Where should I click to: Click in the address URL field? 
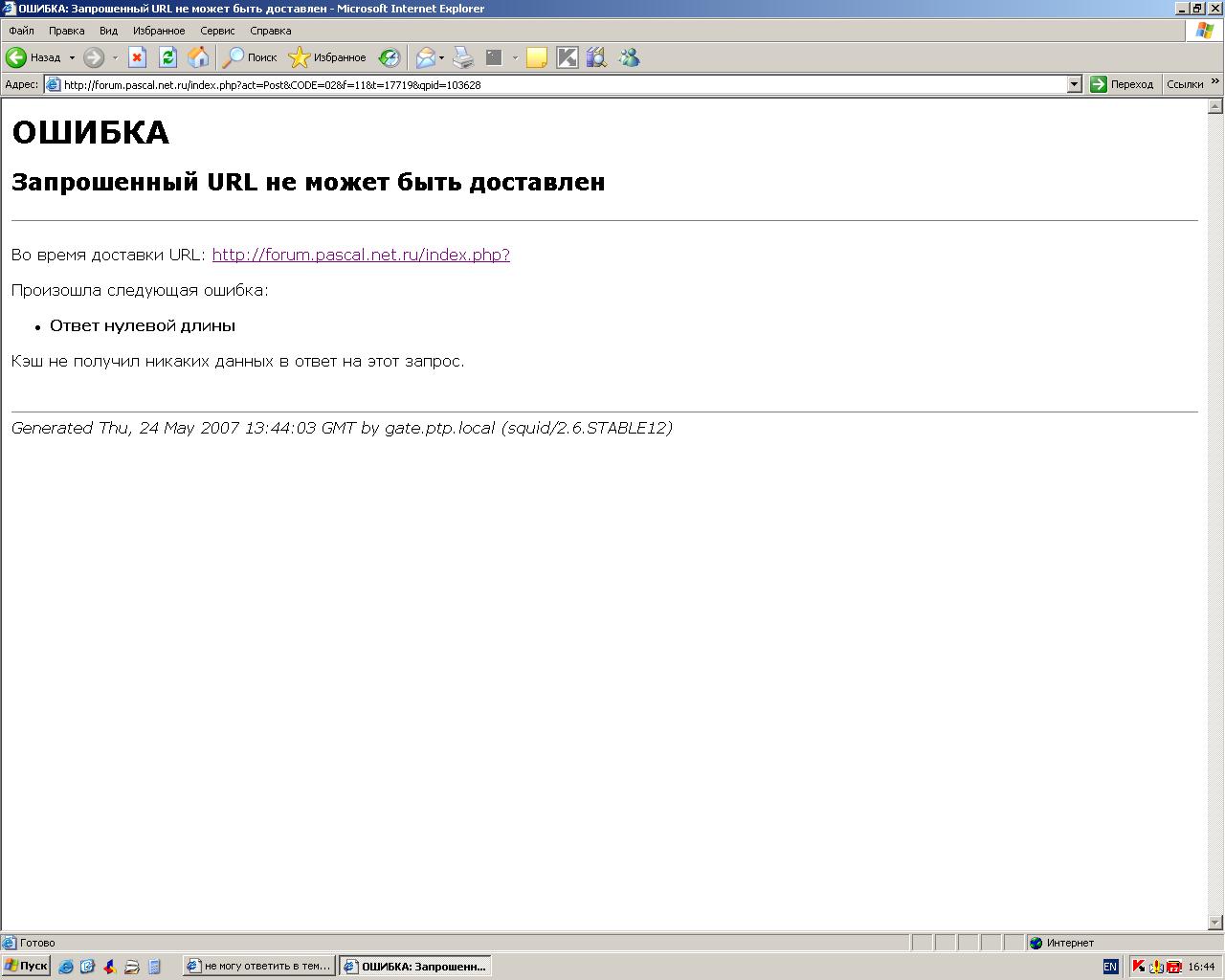555,84
